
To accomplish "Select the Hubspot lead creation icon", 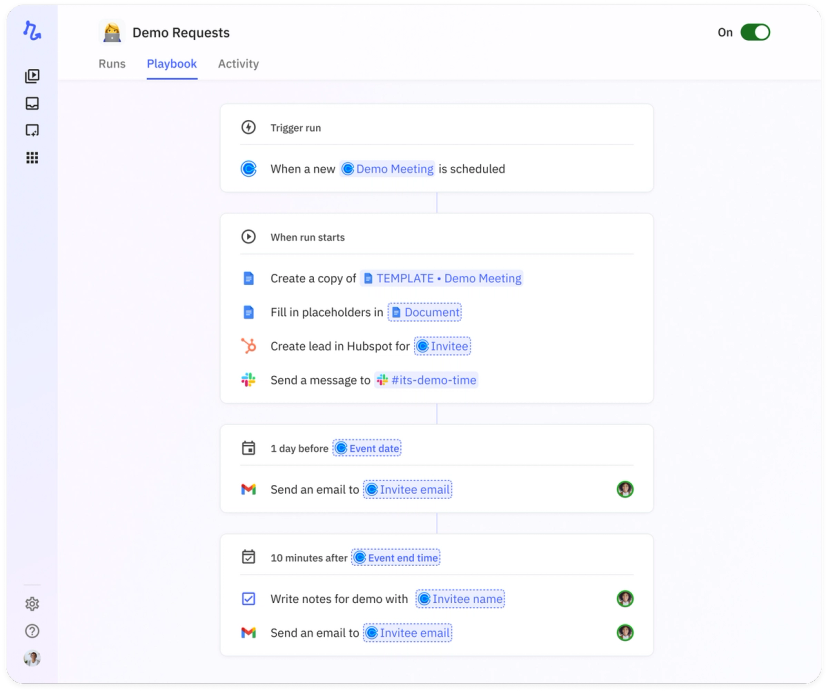I will point(248,346).
